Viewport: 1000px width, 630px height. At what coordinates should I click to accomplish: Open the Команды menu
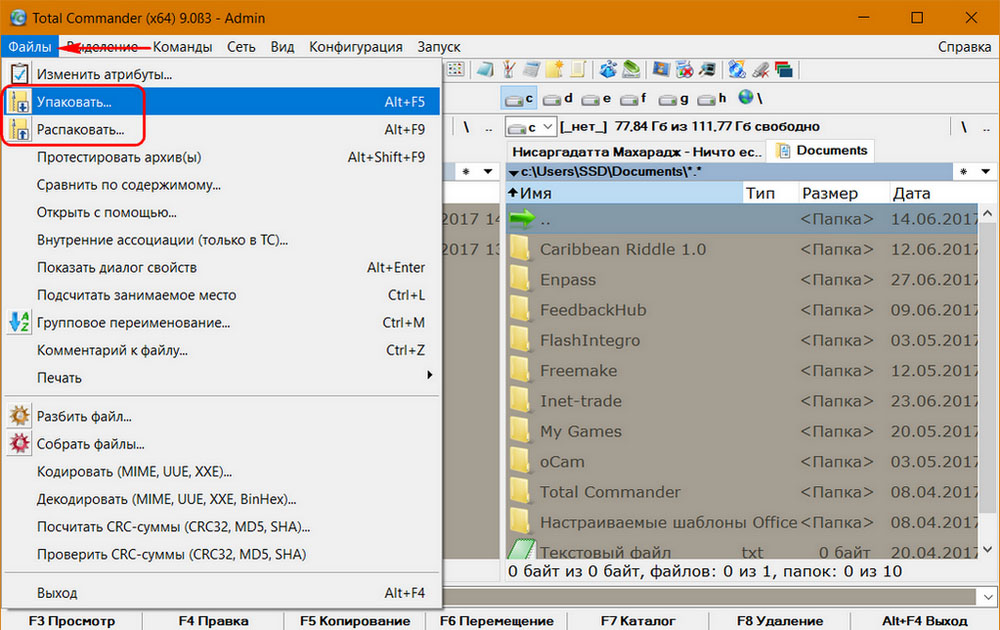tap(182, 47)
